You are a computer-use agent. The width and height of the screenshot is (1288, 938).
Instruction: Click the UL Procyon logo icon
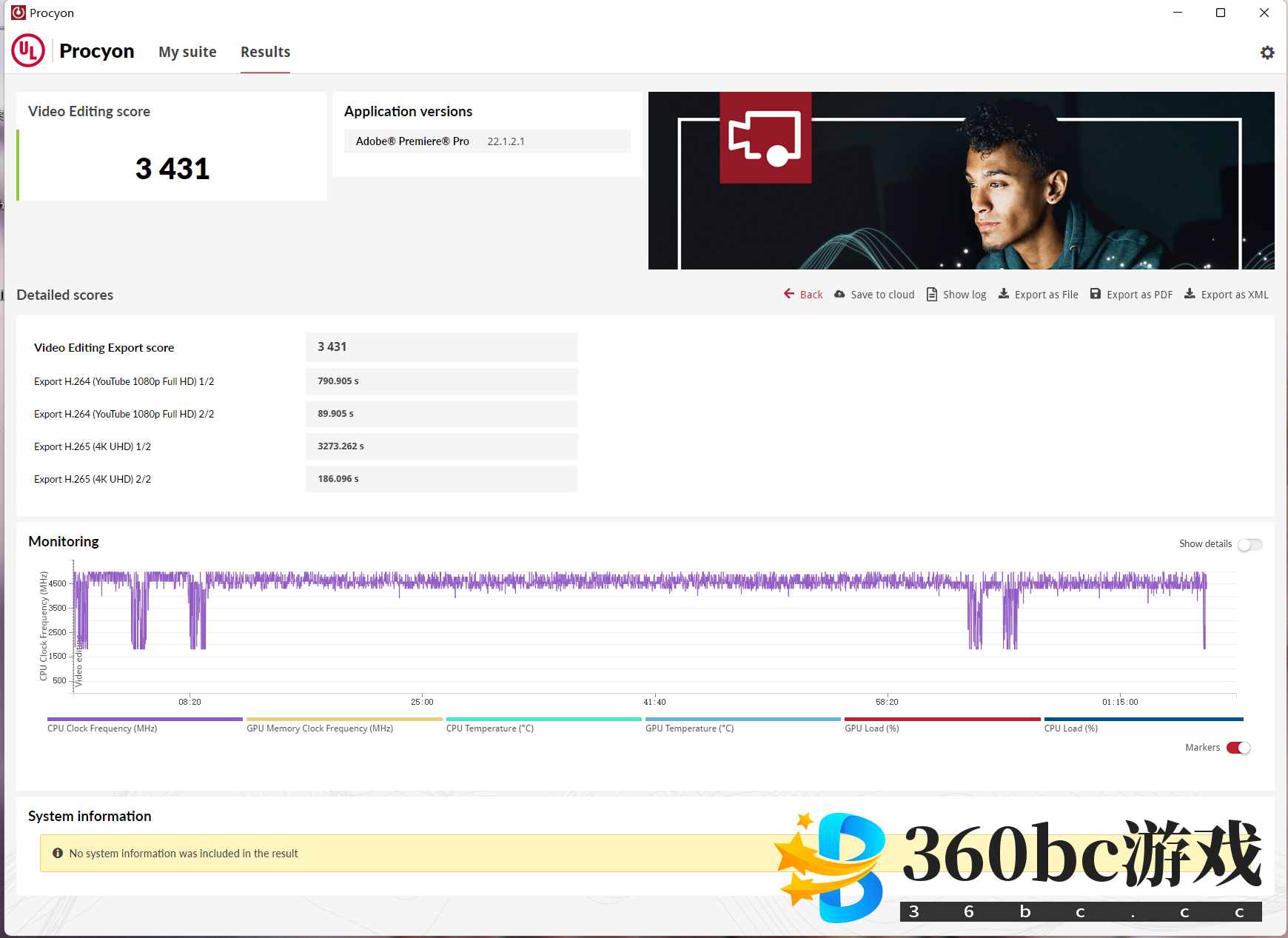pos(28,51)
